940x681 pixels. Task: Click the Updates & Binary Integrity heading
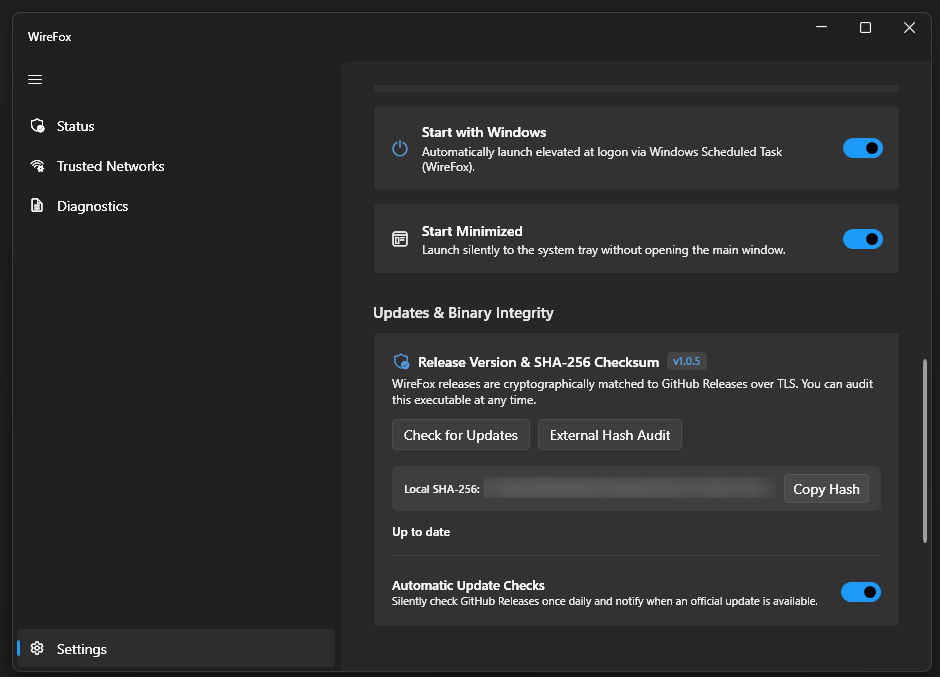pos(463,313)
